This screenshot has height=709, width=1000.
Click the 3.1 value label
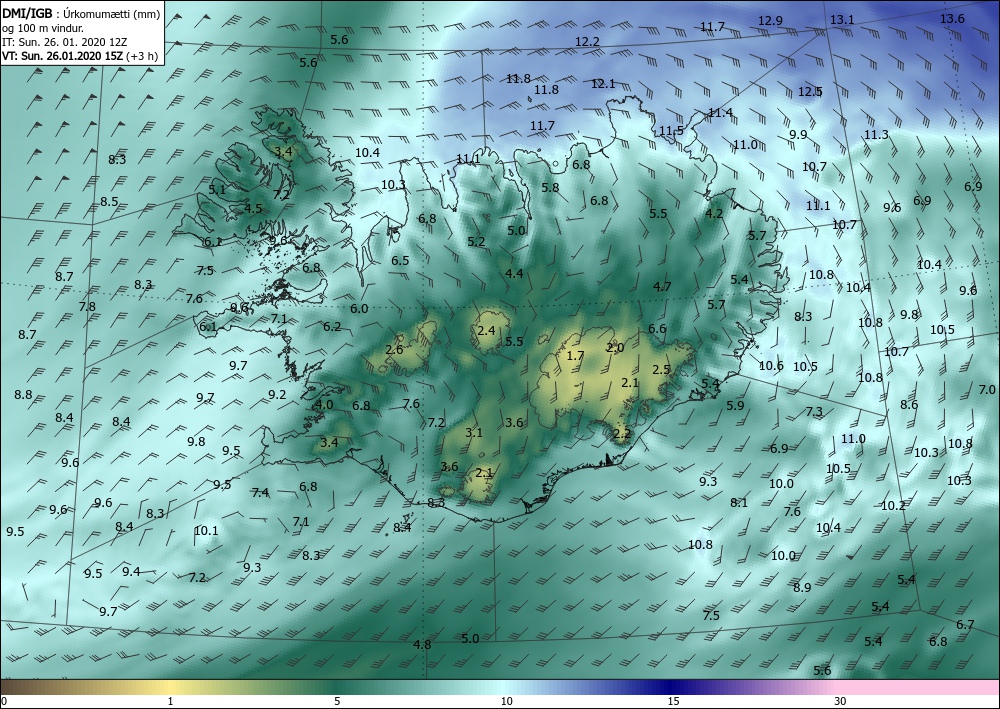pyautogui.click(x=474, y=432)
